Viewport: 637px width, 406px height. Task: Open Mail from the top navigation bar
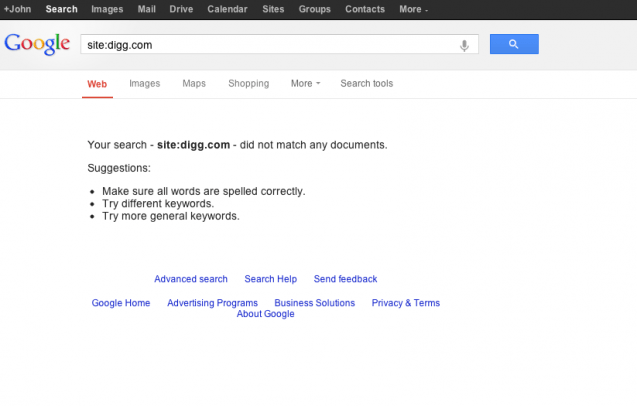147,9
